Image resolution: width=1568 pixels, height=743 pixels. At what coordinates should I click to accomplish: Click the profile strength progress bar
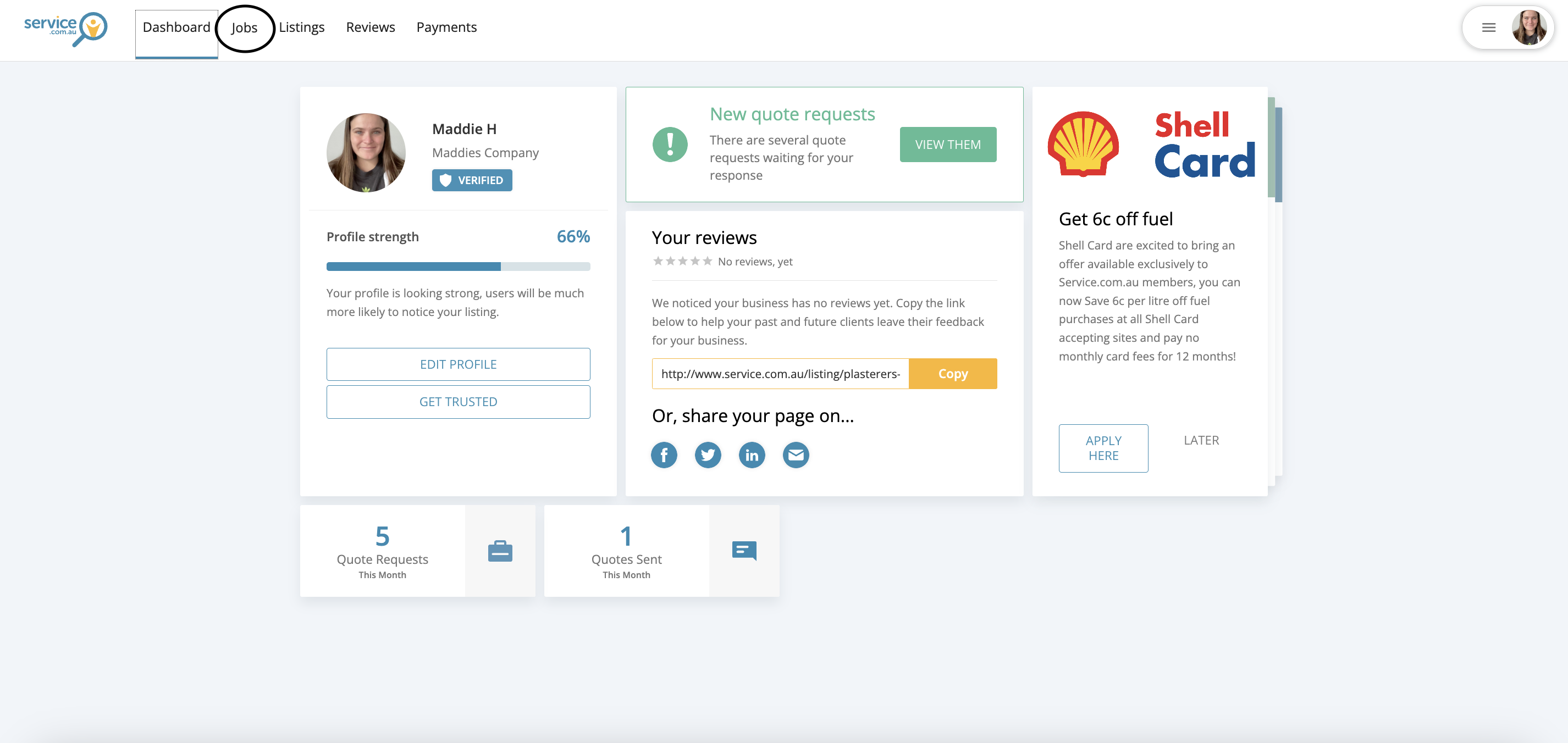pyautogui.click(x=458, y=267)
